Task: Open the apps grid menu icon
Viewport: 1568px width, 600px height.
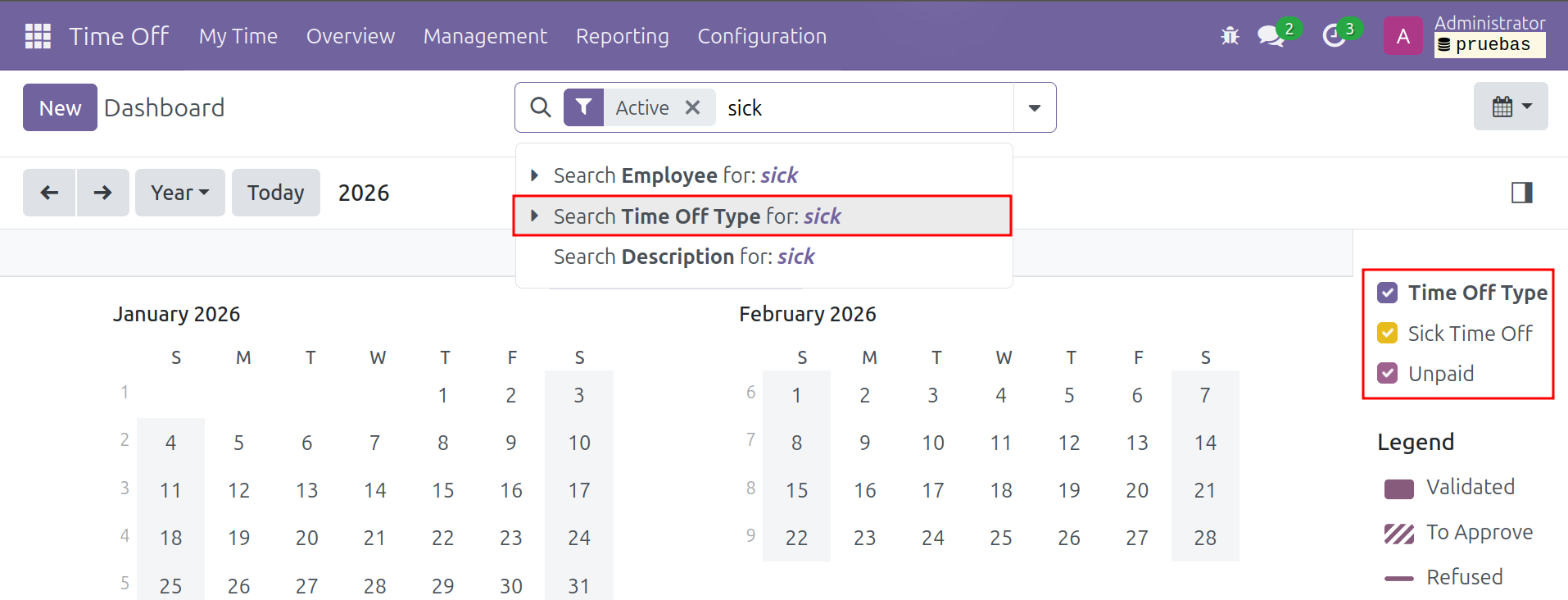Action: pos(38,36)
